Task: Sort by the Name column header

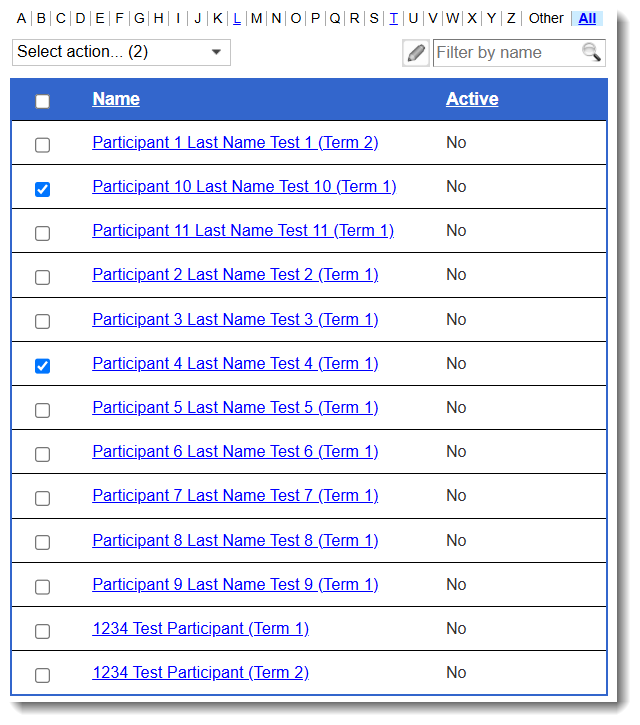Action: coord(116,99)
